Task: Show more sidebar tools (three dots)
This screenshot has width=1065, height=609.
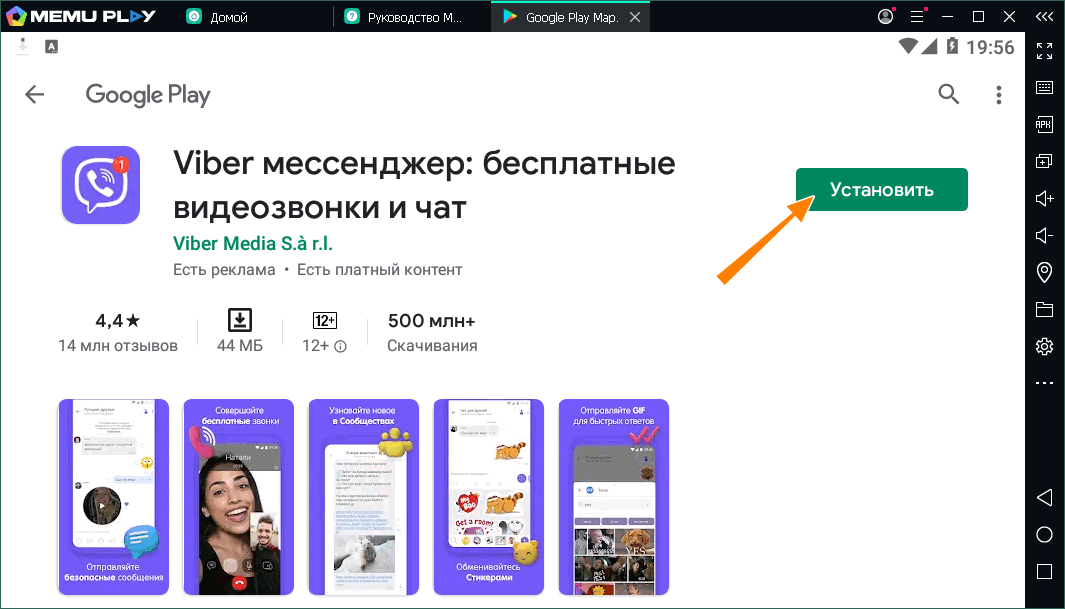Action: pyautogui.click(x=1045, y=383)
